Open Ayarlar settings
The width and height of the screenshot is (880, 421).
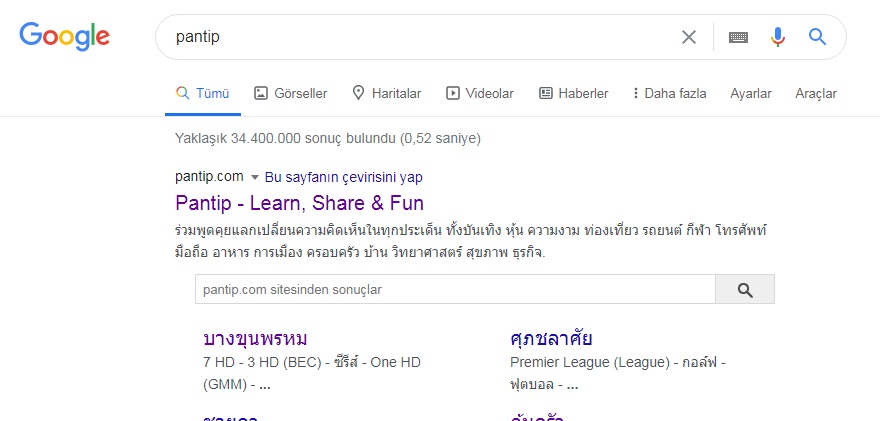(750, 93)
